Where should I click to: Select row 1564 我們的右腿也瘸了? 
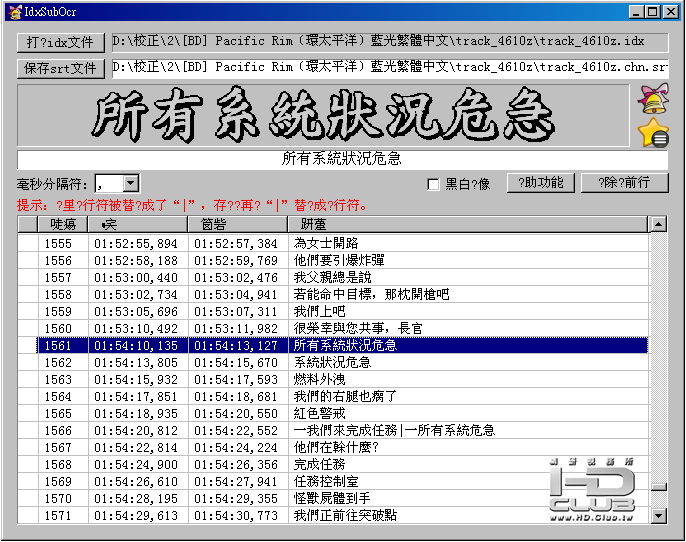(332, 397)
